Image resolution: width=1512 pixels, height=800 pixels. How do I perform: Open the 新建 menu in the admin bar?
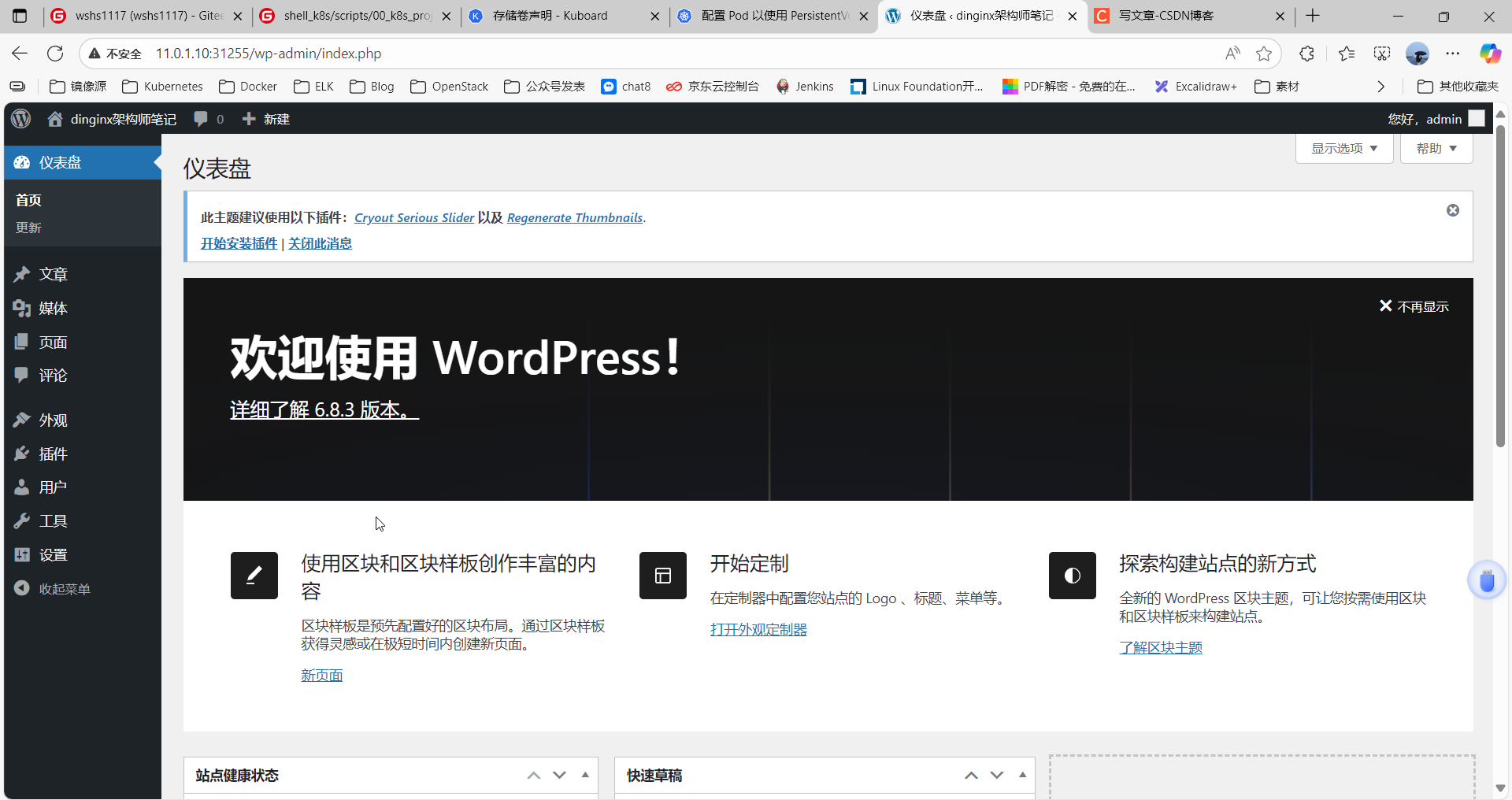point(265,119)
